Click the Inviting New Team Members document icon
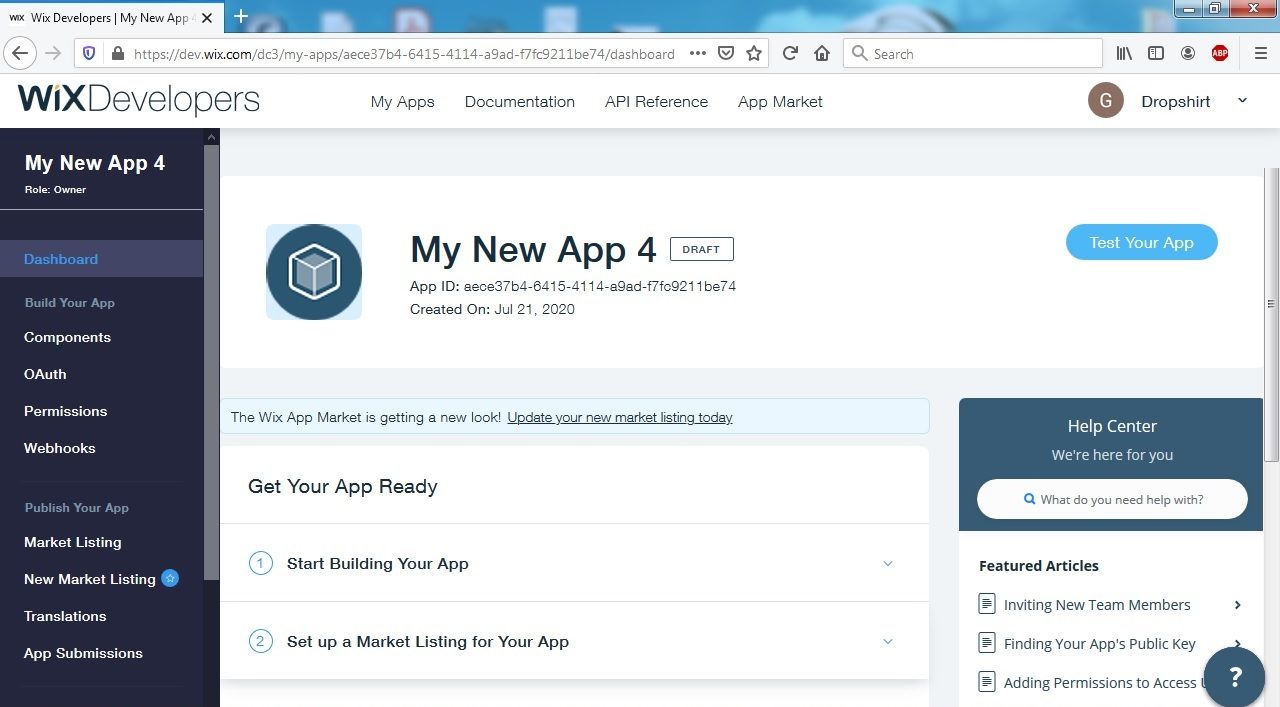Viewport: 1280px width, 707px height. coord(987,604)
